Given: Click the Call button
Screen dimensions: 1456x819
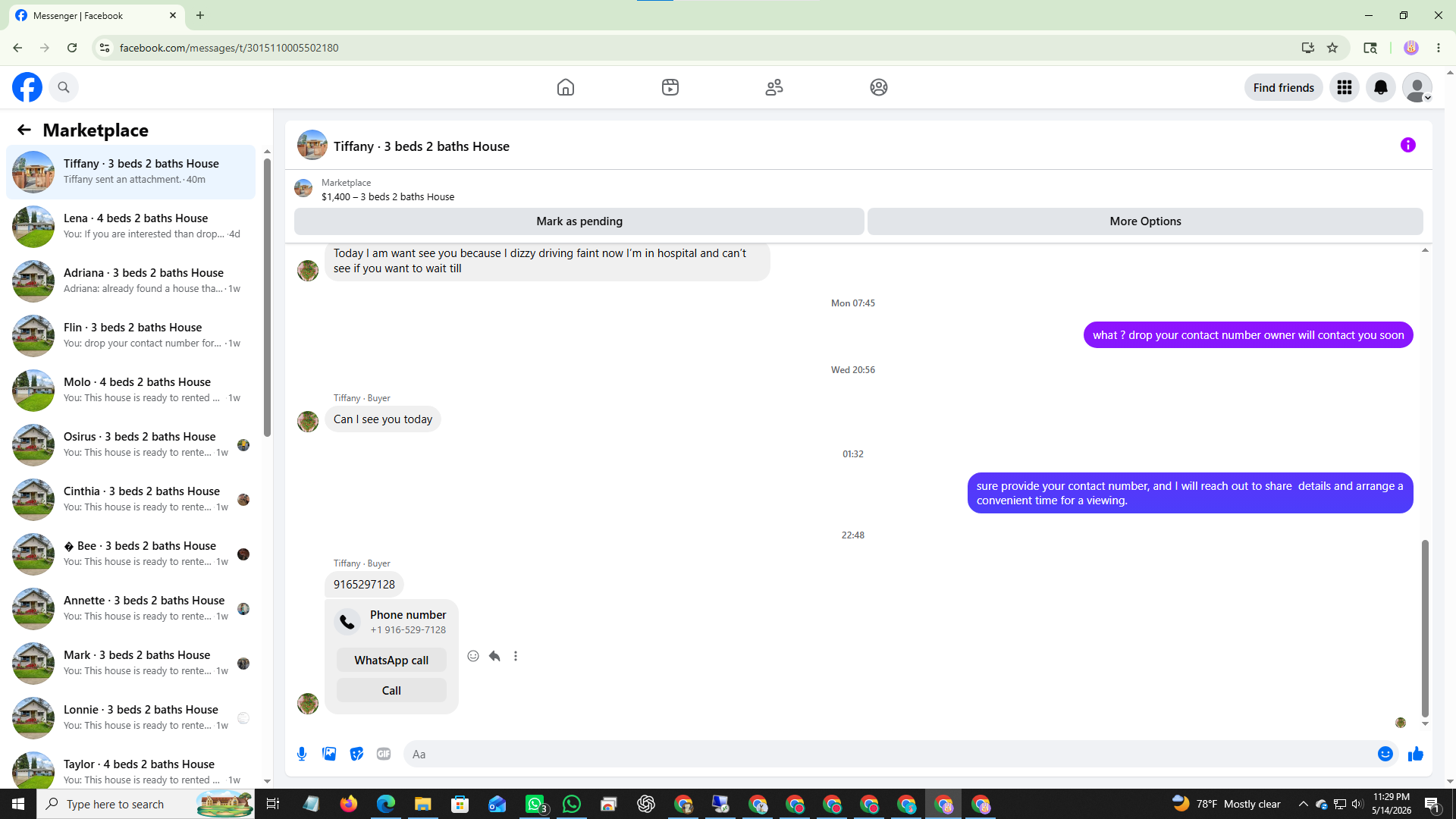Looking at the screenshot, I should [x=391, y=690].
